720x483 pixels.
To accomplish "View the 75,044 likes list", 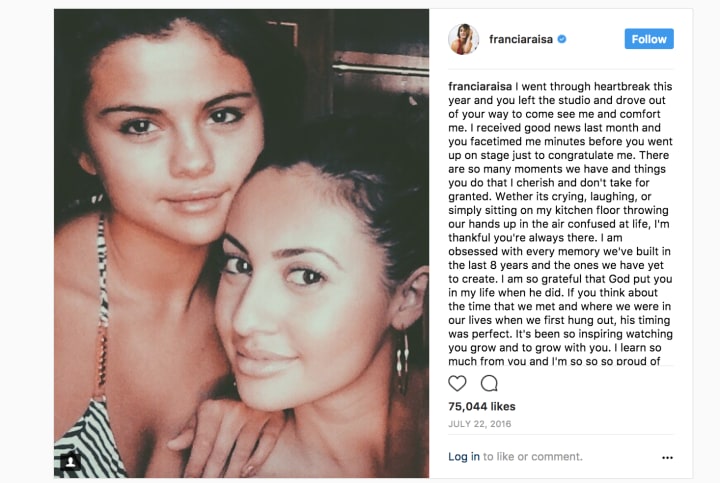I will point(482,406).
